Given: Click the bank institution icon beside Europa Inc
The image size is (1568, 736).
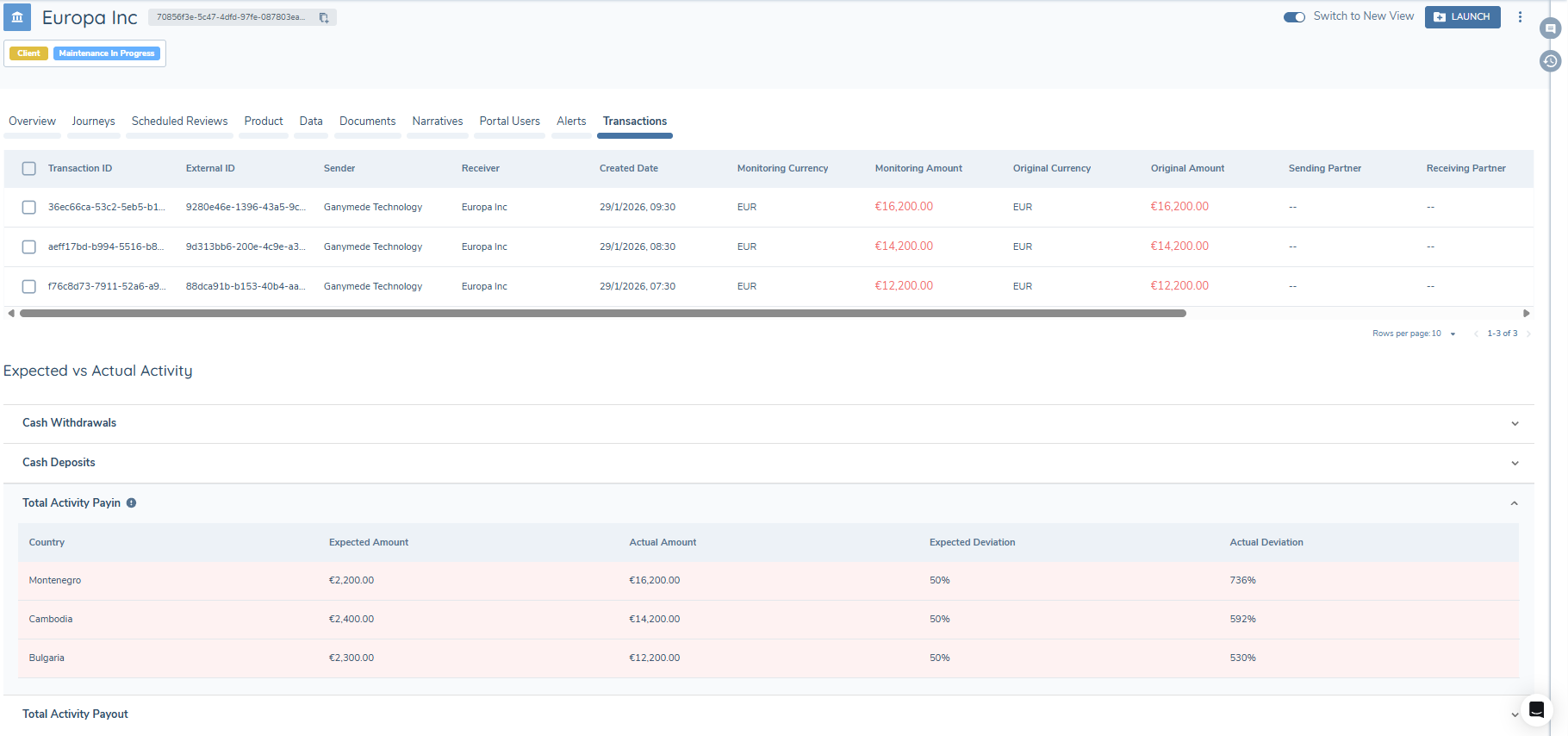Looking at the screenshot, I should [17, 17].
